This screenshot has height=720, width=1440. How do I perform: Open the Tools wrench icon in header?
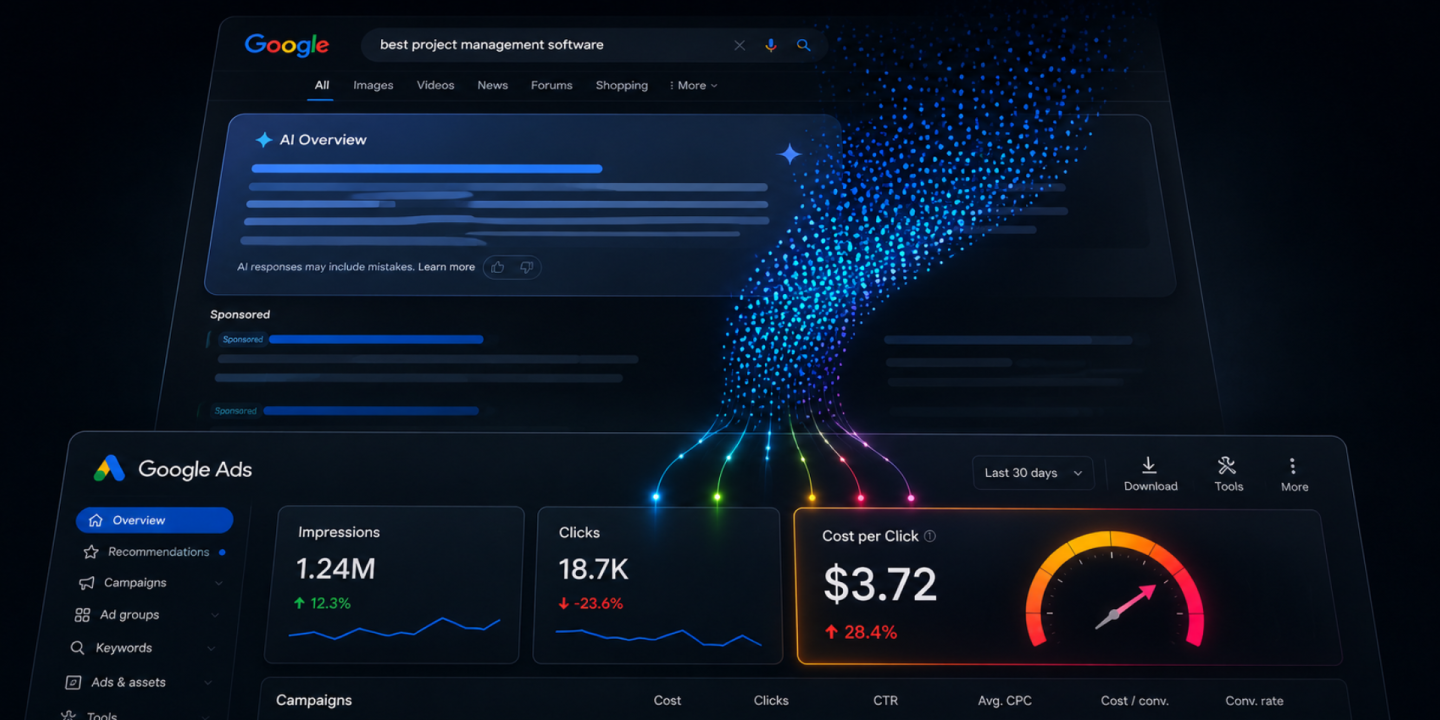[x=1227, y=465]
